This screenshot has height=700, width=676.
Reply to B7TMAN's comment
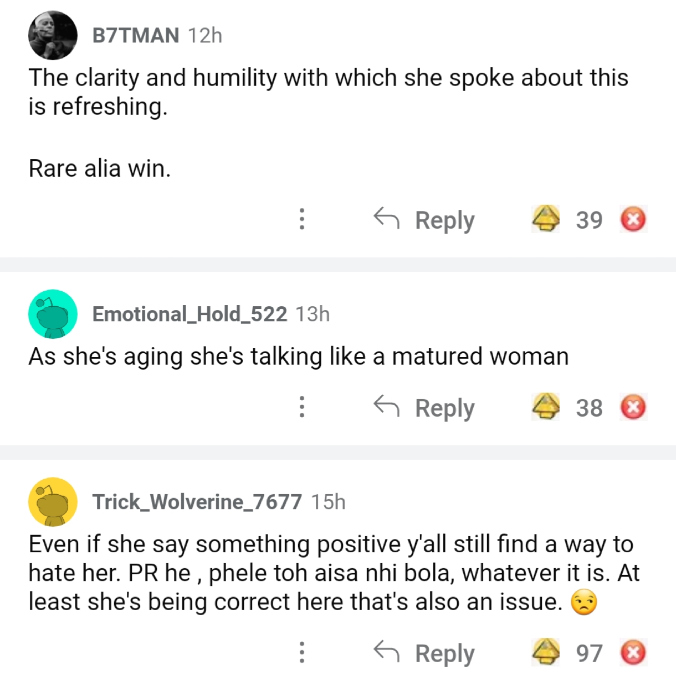(x=424, y=219)
